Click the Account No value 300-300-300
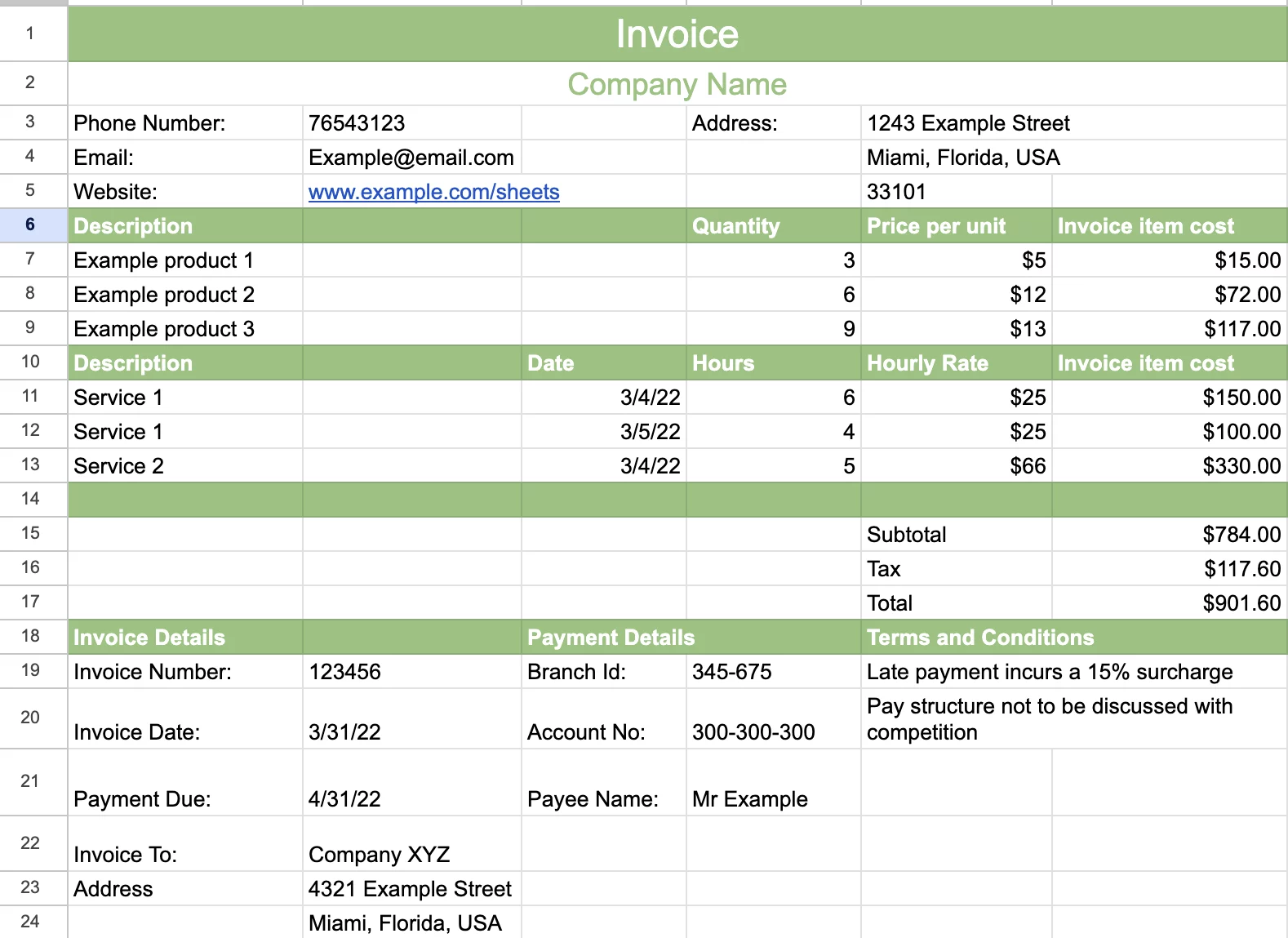 [x=753, y=731]
